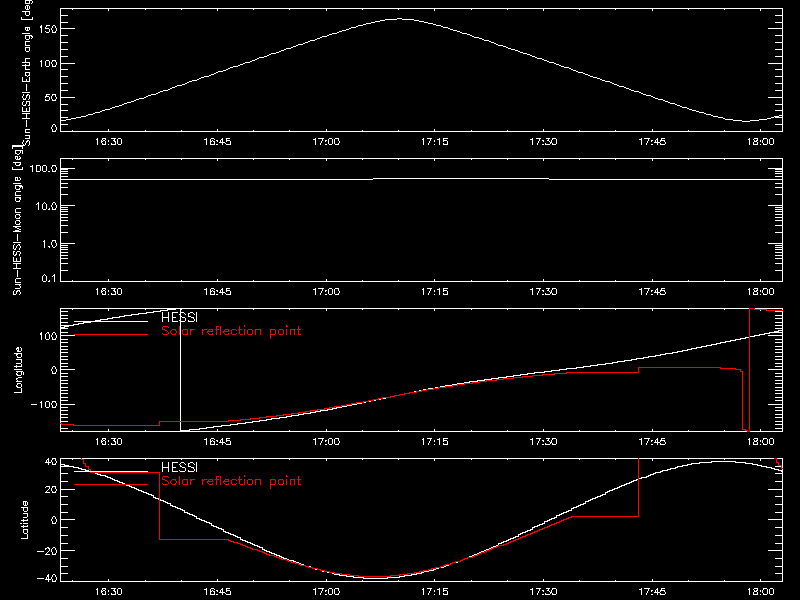Click '17:30' time label under Latitude plot

pyautogui.click(x=543, y=592)
